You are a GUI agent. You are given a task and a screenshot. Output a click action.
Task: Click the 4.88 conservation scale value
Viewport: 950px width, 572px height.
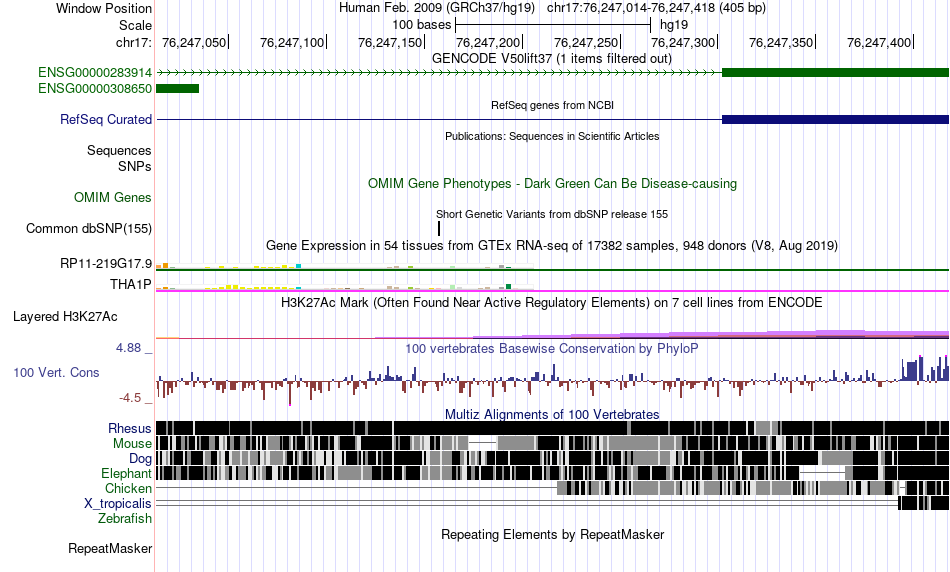click(128, 348)
